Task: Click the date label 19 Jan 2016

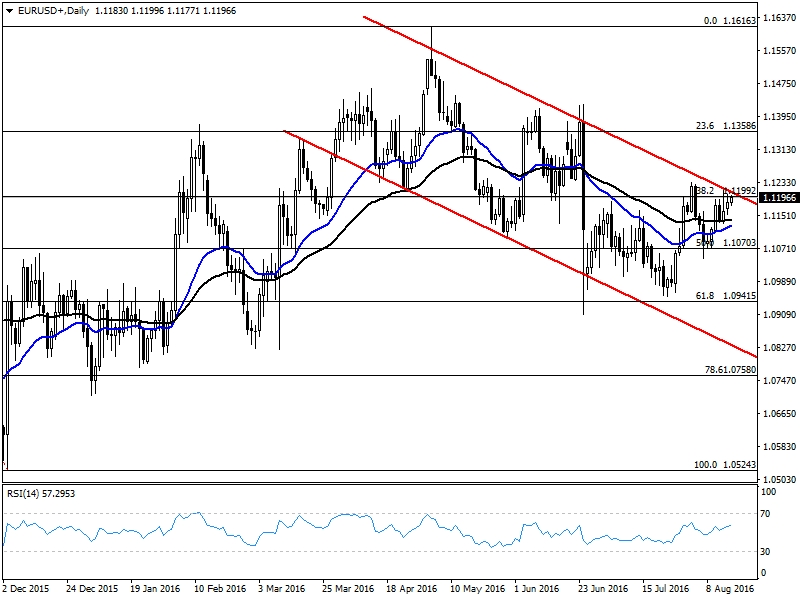Action: point(156,588)
